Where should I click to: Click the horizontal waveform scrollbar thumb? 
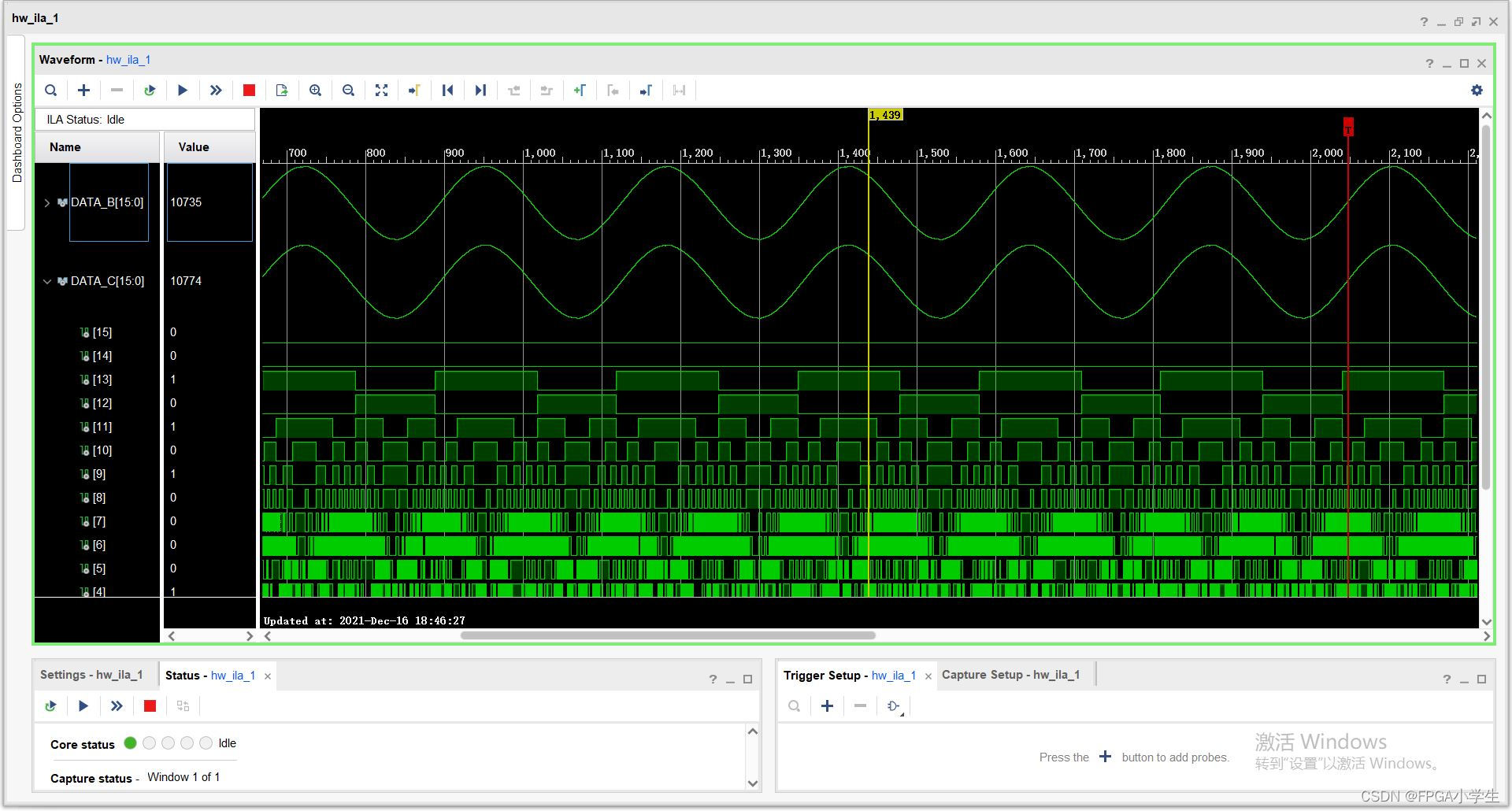pos(668,635)
